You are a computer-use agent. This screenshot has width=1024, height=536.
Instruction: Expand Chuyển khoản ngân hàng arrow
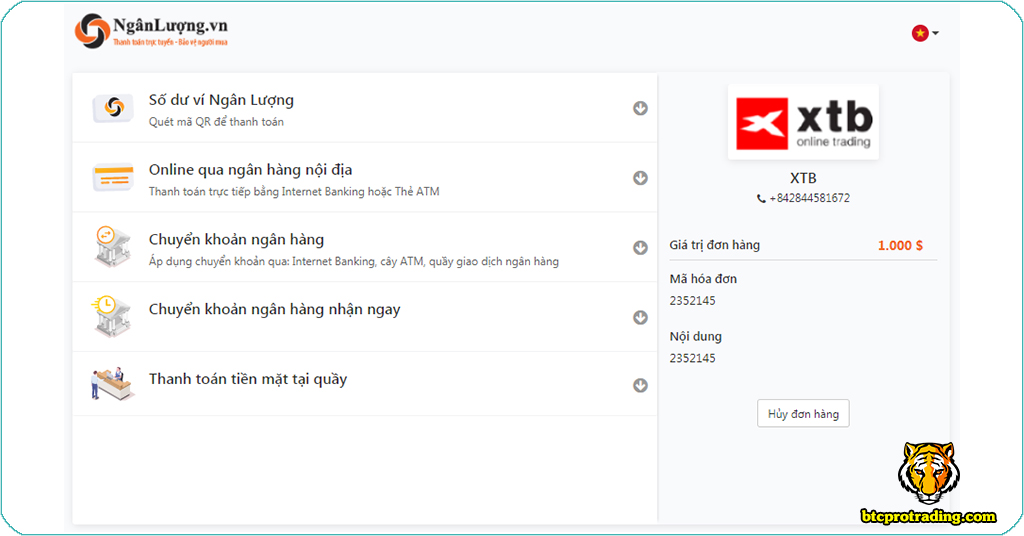click(x=640, y=247)
